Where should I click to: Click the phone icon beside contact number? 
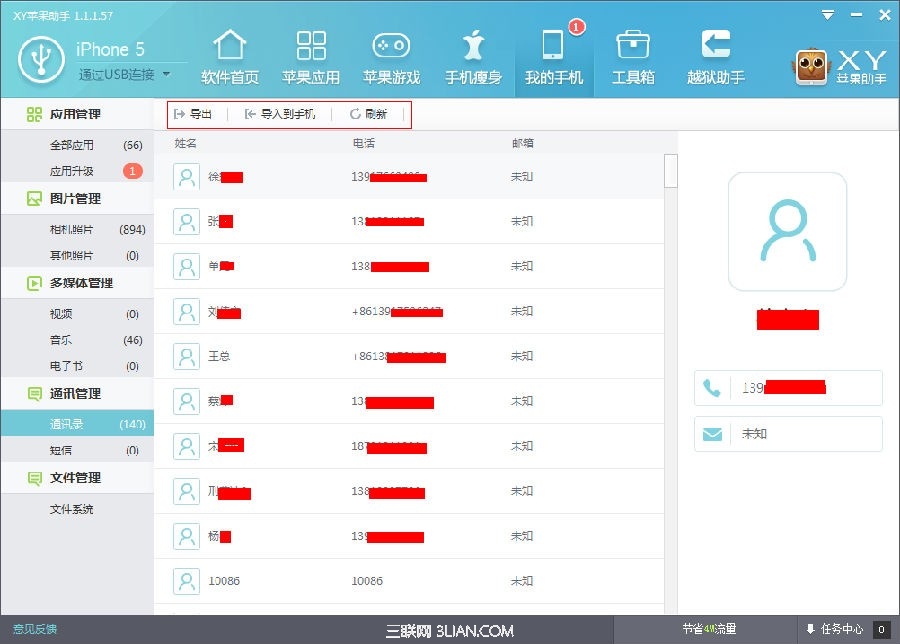[710, 387]
